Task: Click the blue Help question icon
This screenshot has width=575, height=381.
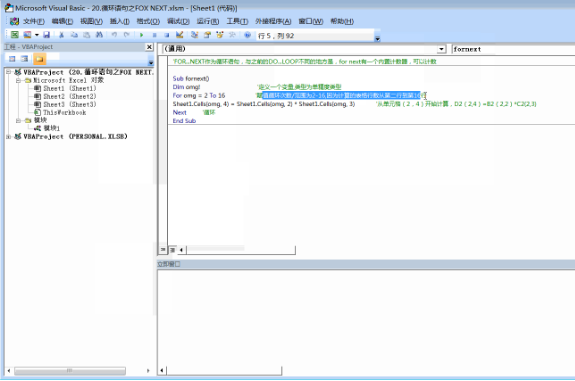Action: pyautogui.click(x=248, y=35)
